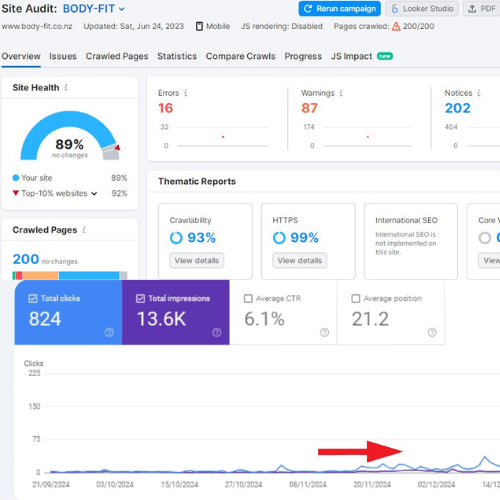
Task: Click the help icon on Average CTR card
Action: tap(324, 332)
